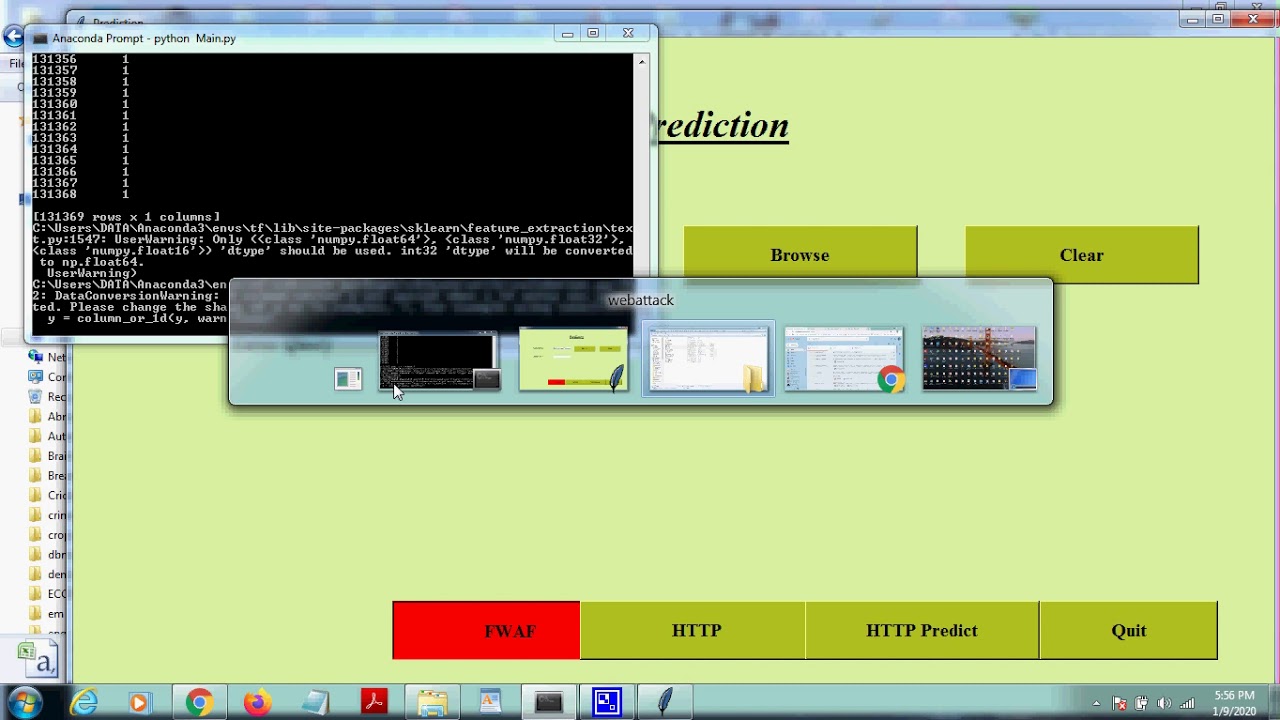Select the green Prediction app thumbnail in the task switcher
1280x720 pixels.
click(x=573, y=358)
